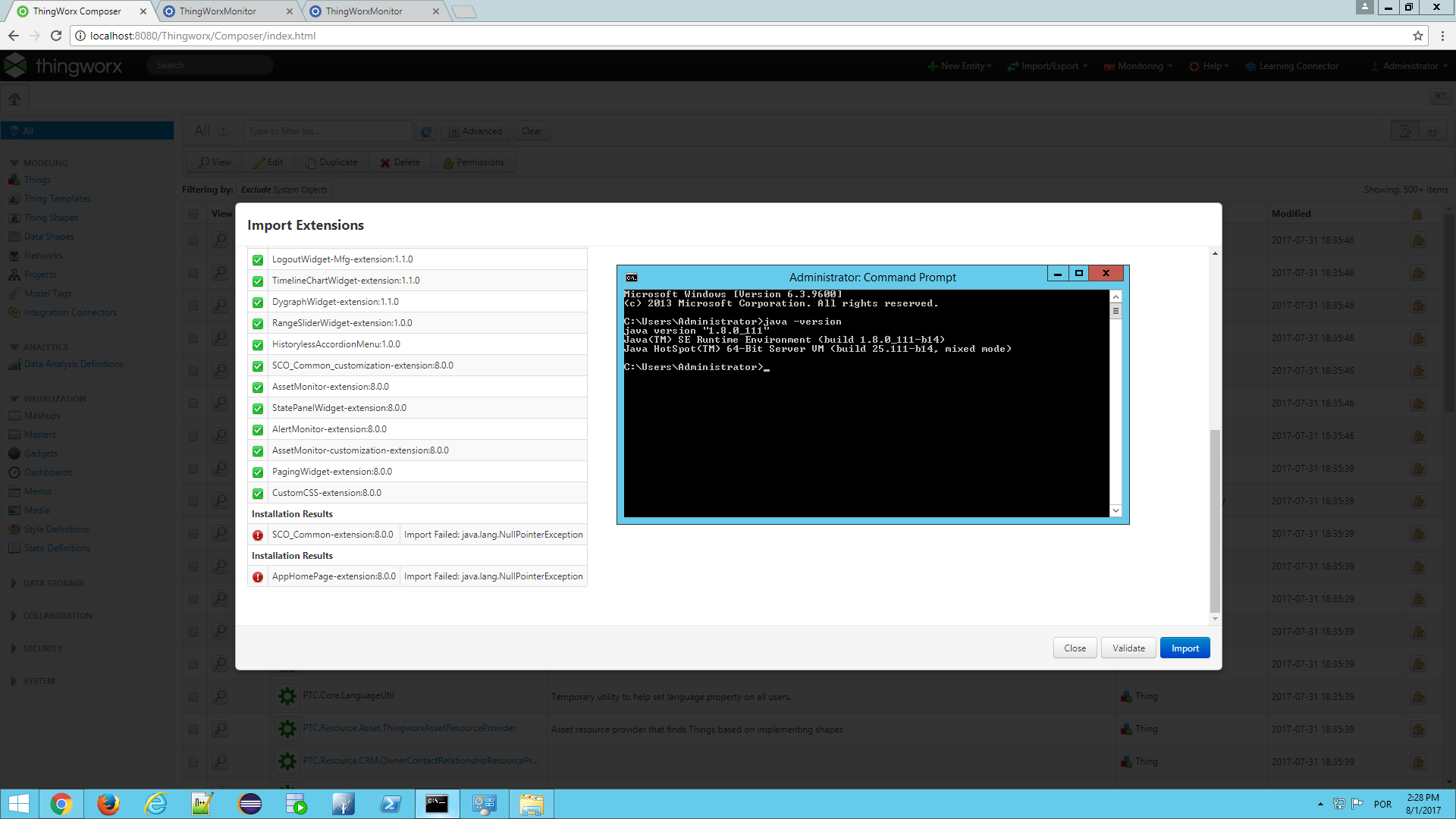Click the ThingWorx home icon

coord(14,99)
